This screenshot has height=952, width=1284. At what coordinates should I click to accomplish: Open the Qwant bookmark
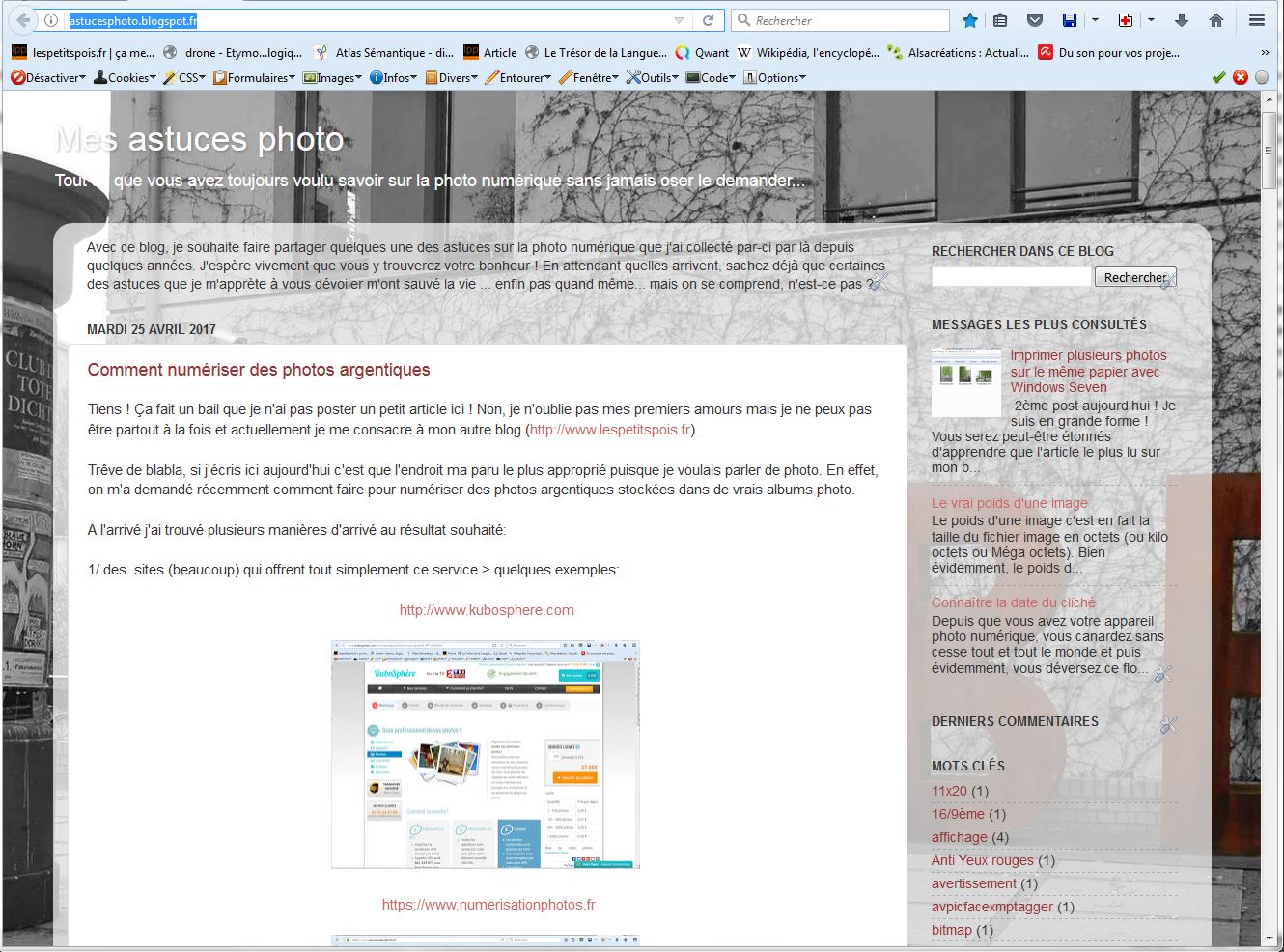tap(702, 53)
